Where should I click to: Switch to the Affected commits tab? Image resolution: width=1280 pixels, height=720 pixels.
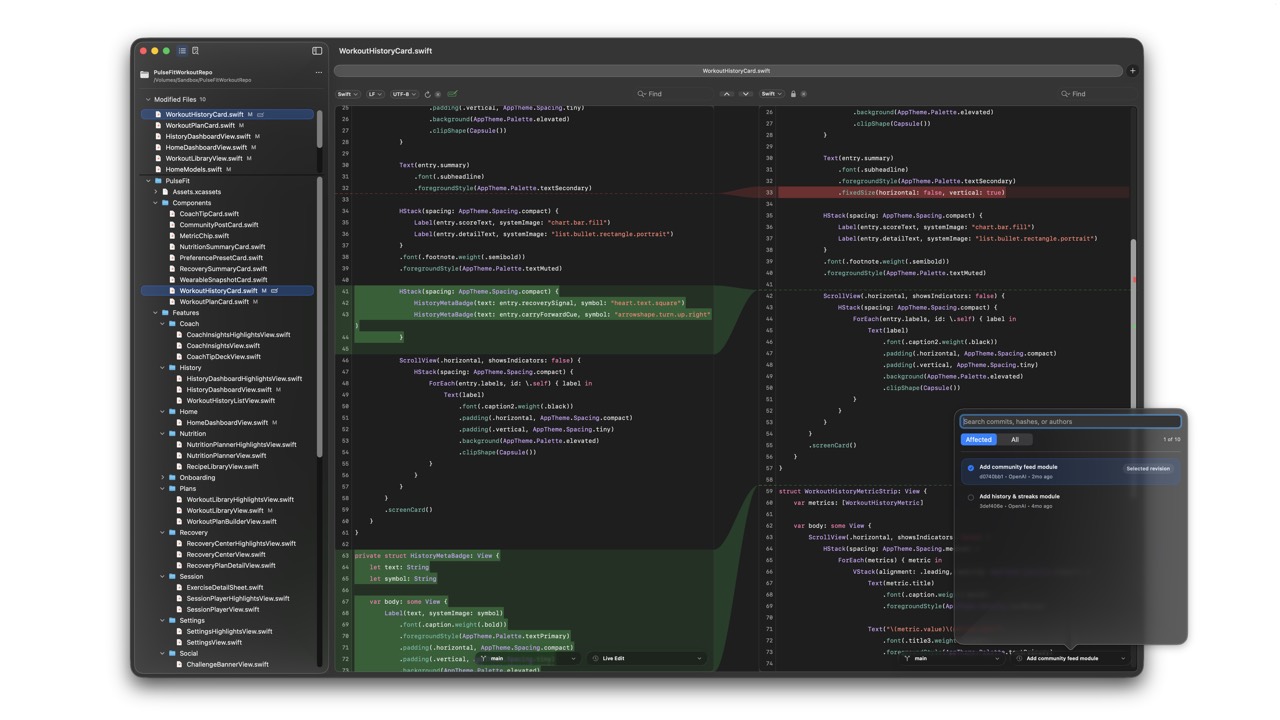[x=979, y=440]
